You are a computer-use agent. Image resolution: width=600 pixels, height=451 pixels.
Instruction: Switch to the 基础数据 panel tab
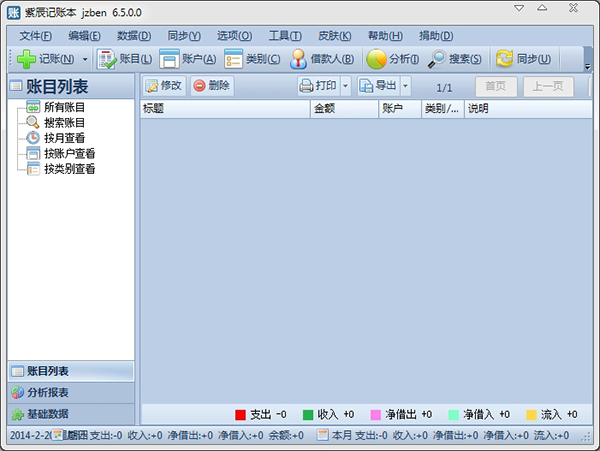71,414
